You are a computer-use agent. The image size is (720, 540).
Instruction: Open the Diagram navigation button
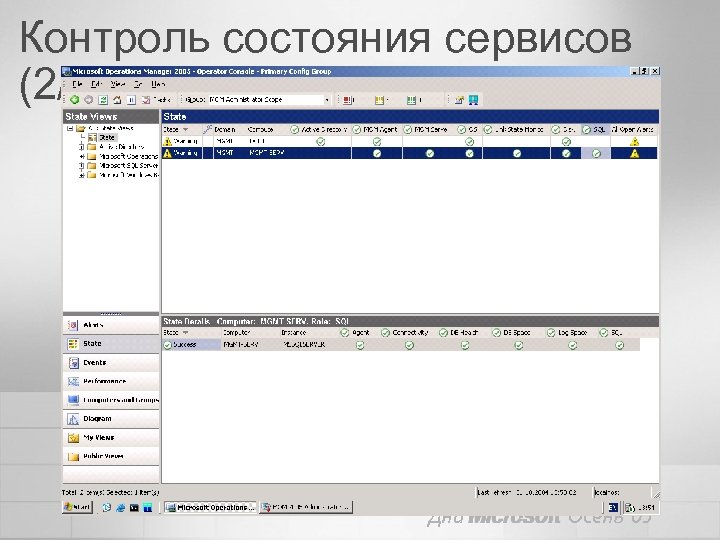point(111,419)
